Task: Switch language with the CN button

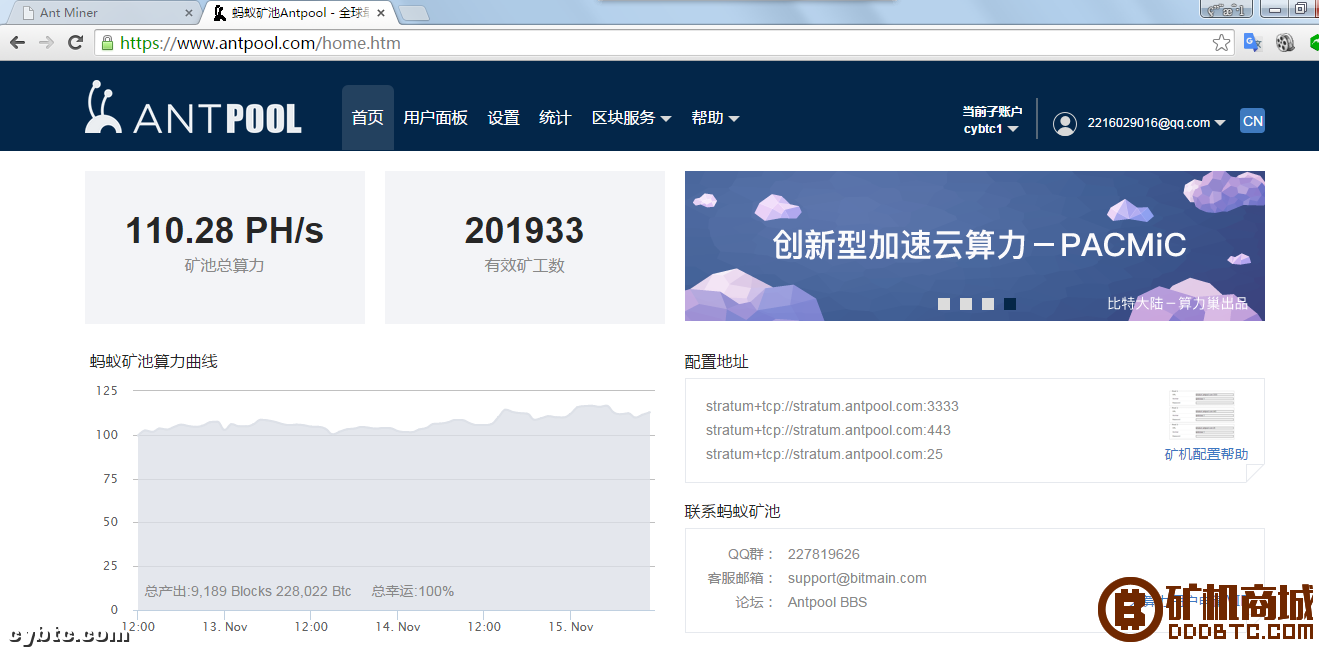Action: click(1252, 121)
